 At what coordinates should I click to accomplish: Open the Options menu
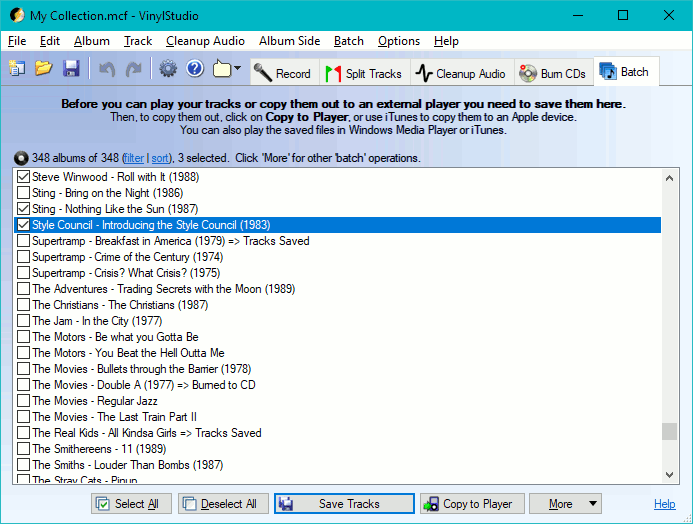(399, 41)
